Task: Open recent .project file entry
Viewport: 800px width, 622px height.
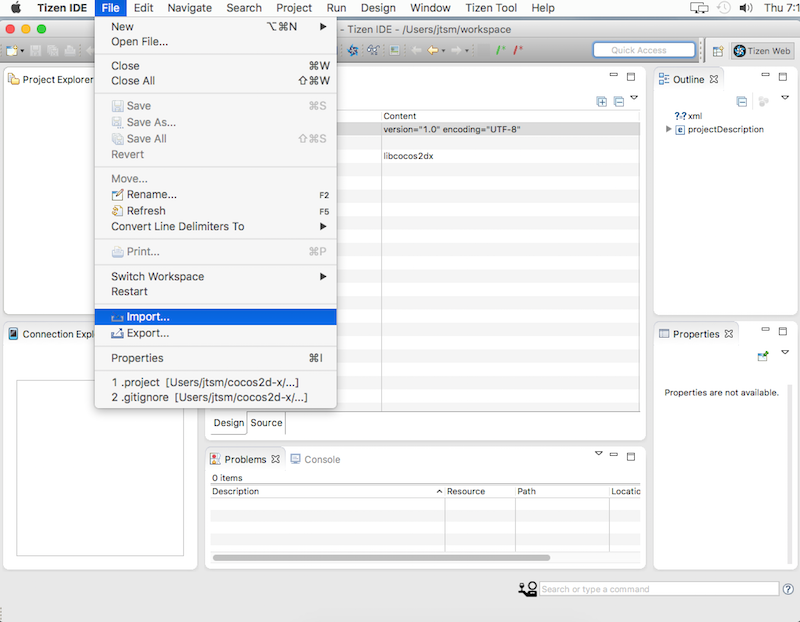Action: (x=205, y=382)
